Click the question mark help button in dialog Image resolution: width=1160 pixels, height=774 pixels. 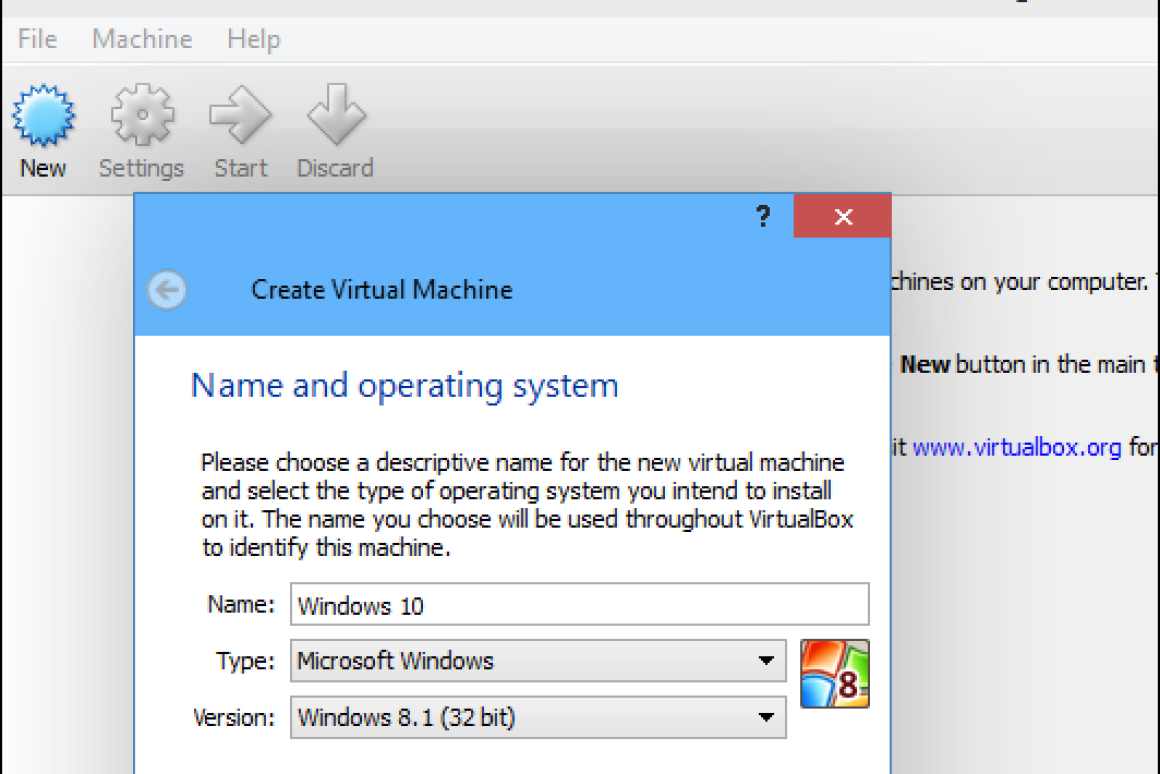763,216
